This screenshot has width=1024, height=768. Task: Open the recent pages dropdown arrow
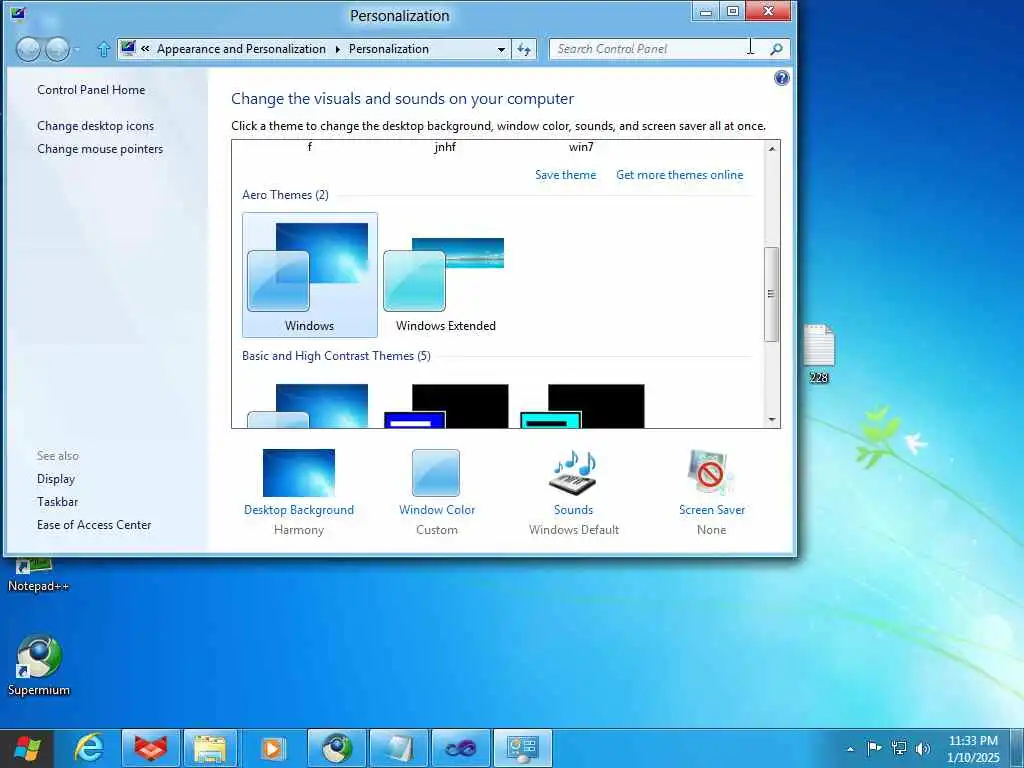[x=77, y=50]
